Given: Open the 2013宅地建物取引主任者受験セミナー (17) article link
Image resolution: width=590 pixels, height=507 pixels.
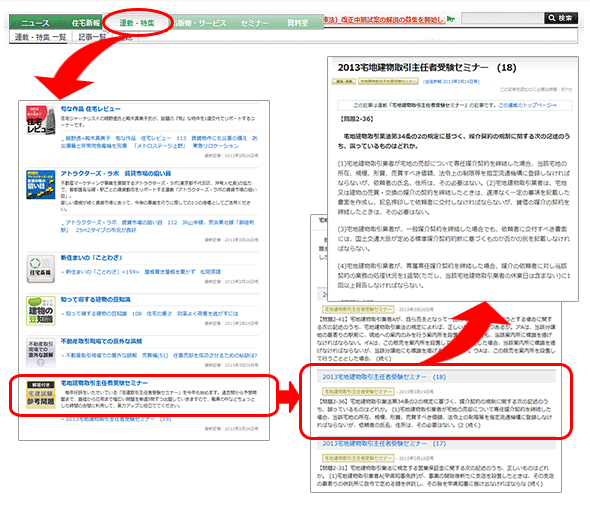Looking at the screenshot, I should pyautogui.click(x=384, y=443).
